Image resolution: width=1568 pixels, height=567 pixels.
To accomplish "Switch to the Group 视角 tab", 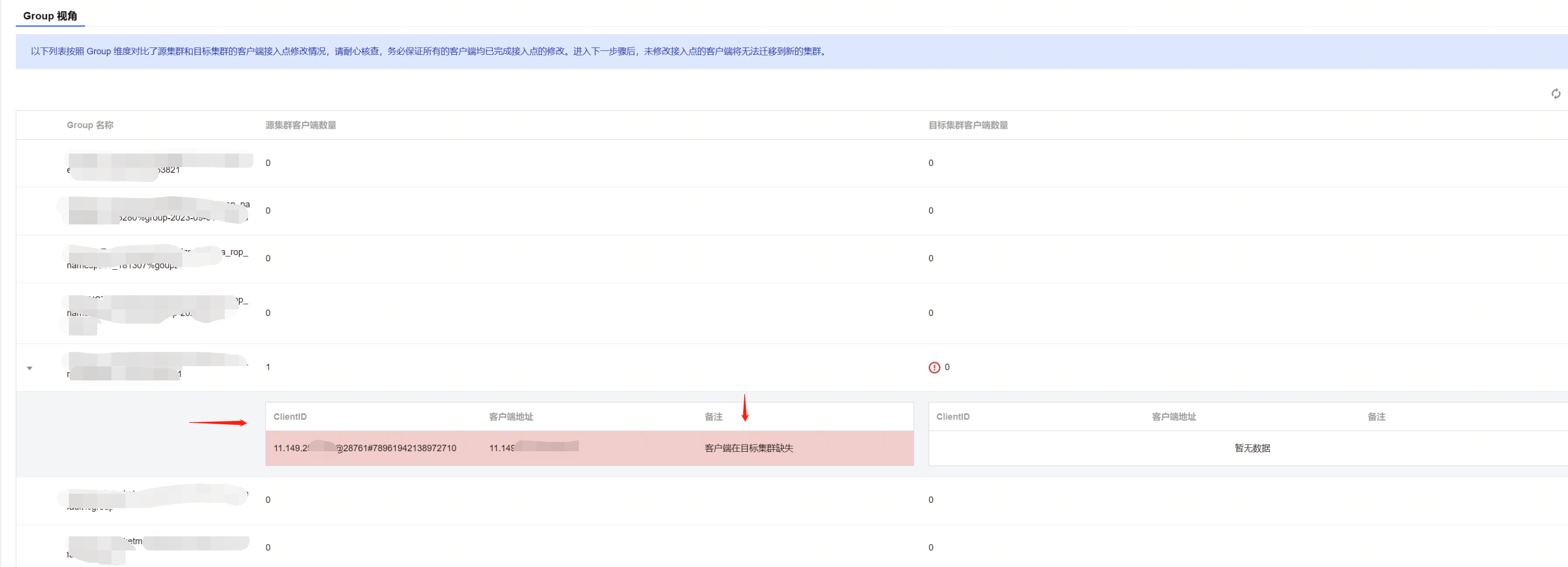I will [50, 16].
